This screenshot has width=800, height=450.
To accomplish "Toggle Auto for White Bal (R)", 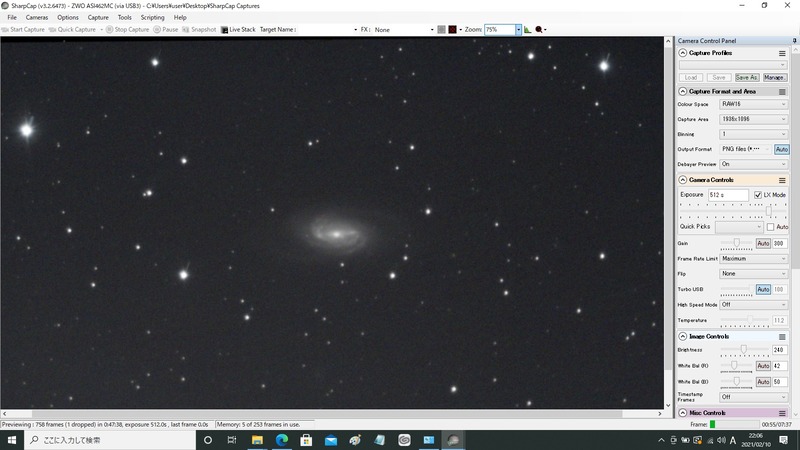I will click(x=763, y=366).
